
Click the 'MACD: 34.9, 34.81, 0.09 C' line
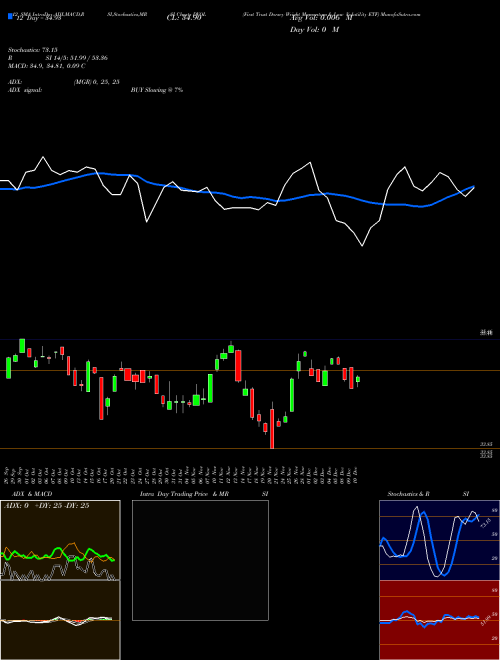point(46,66)
